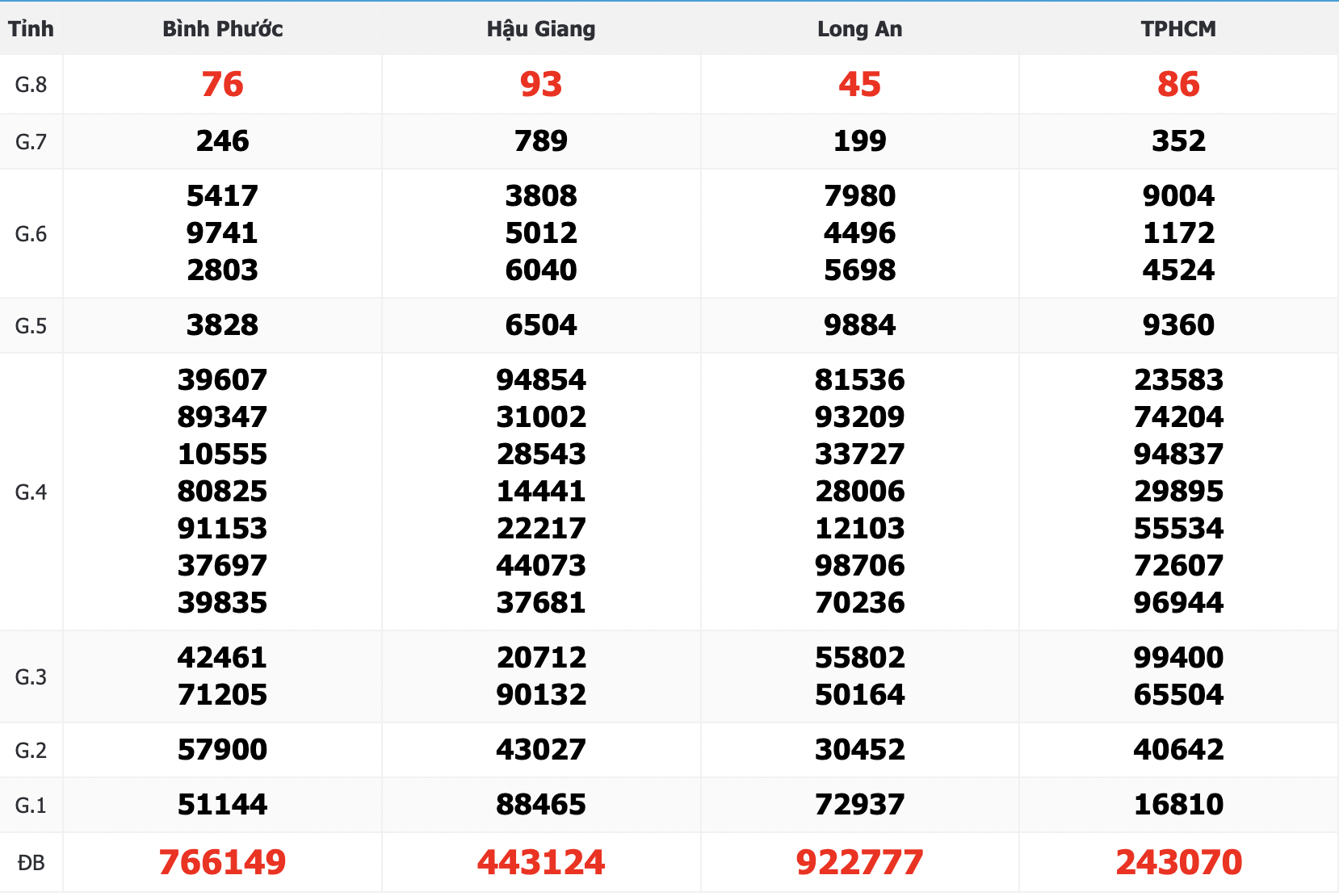Click TPHCM G.3 number 99400

(x=1178, y=658)
